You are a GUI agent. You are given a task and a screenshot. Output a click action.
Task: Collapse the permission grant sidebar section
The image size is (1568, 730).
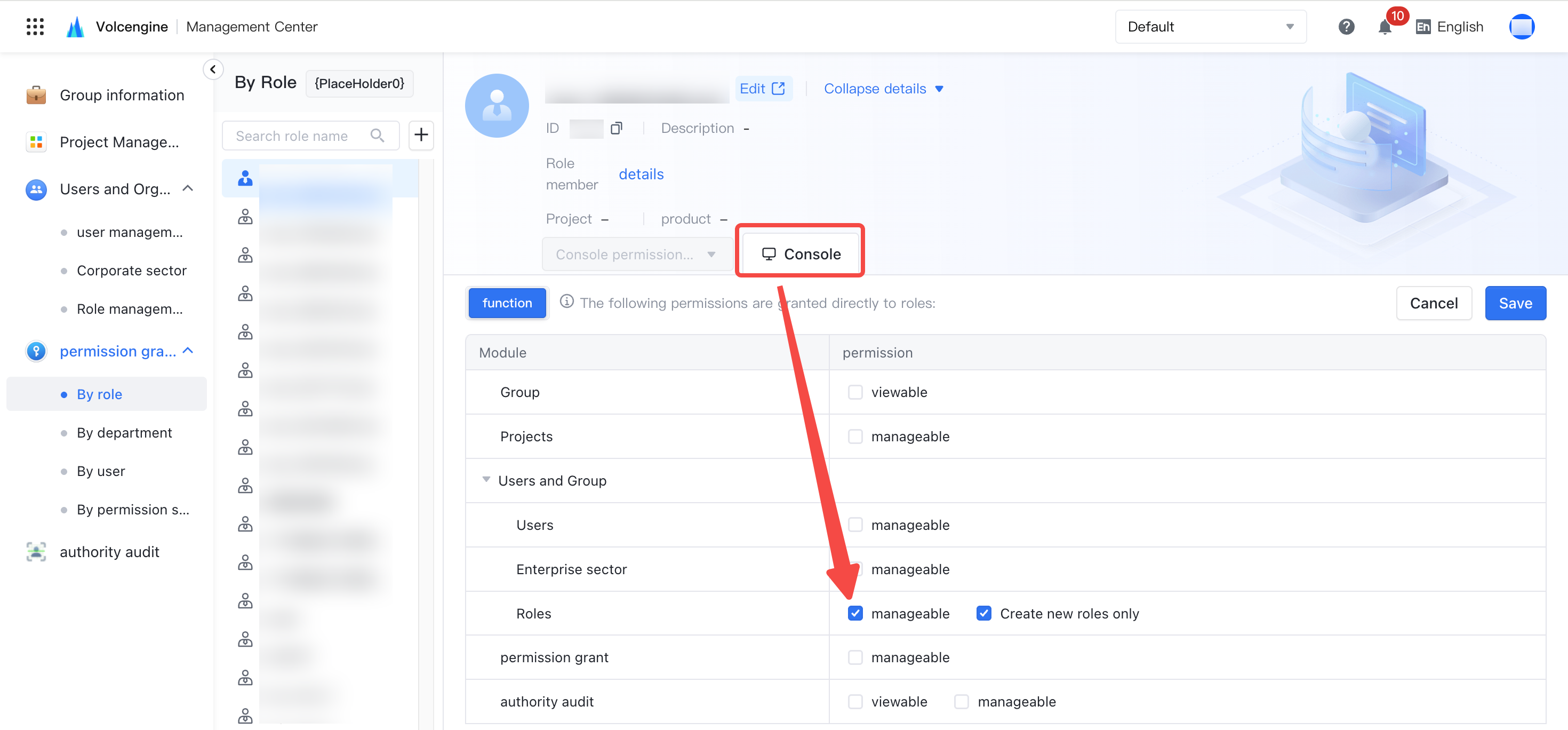[x=188, y=351]
